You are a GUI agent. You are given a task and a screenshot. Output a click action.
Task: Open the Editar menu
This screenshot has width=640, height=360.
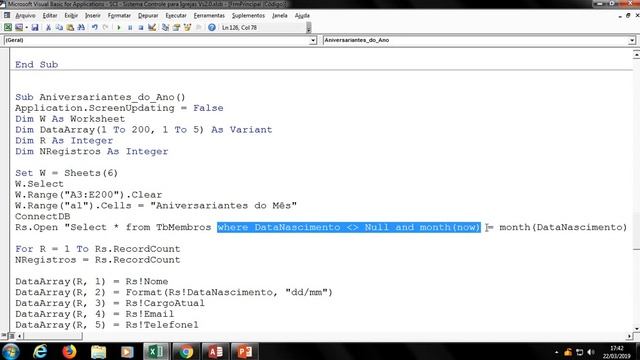(50, 16)
